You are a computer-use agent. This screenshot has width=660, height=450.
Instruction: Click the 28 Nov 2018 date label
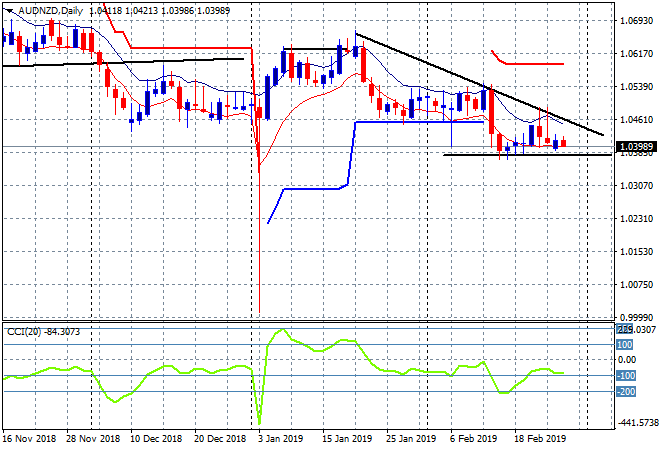coord(93,438)
